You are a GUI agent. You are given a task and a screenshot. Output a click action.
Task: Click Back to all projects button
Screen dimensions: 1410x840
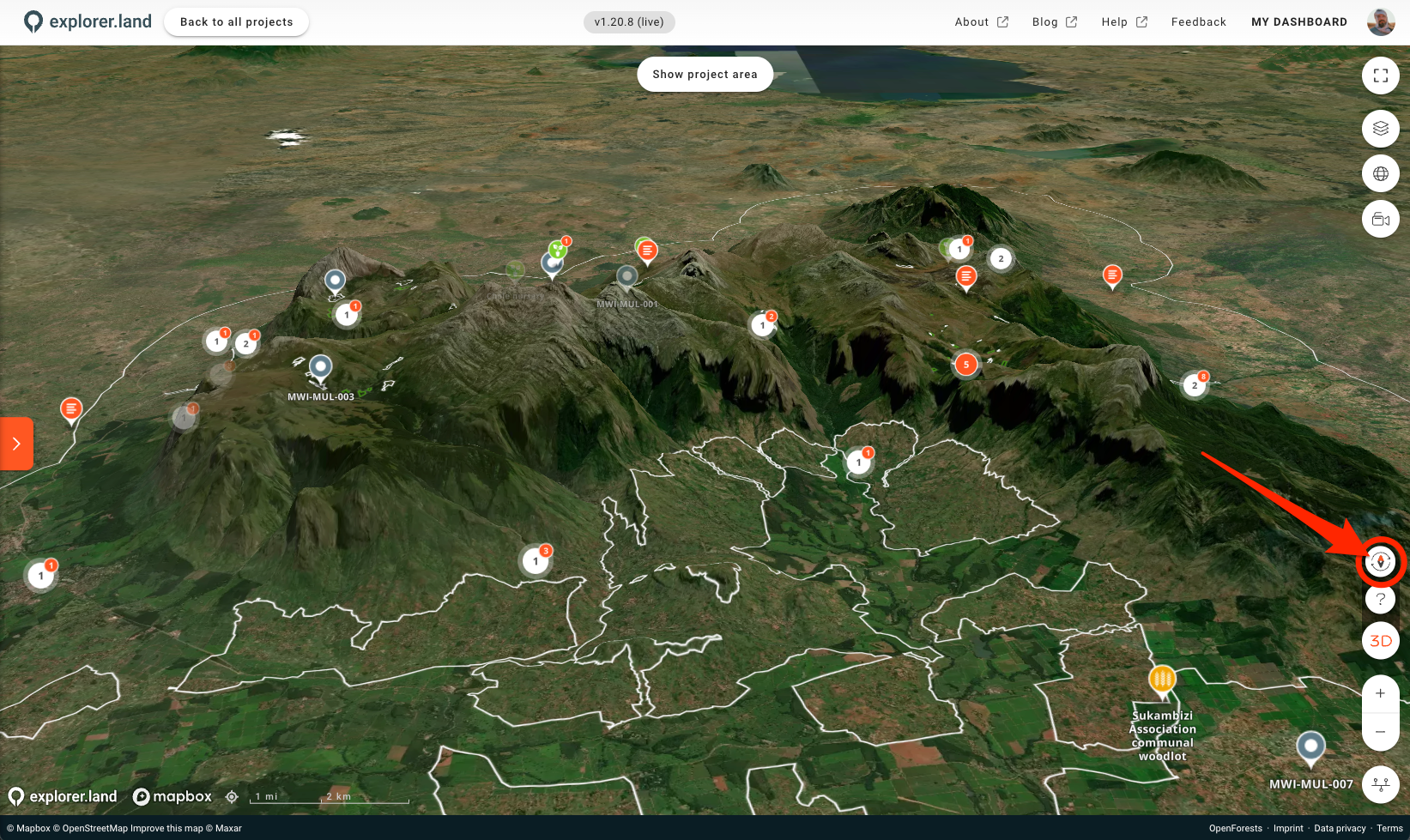(x=236, y=22)
